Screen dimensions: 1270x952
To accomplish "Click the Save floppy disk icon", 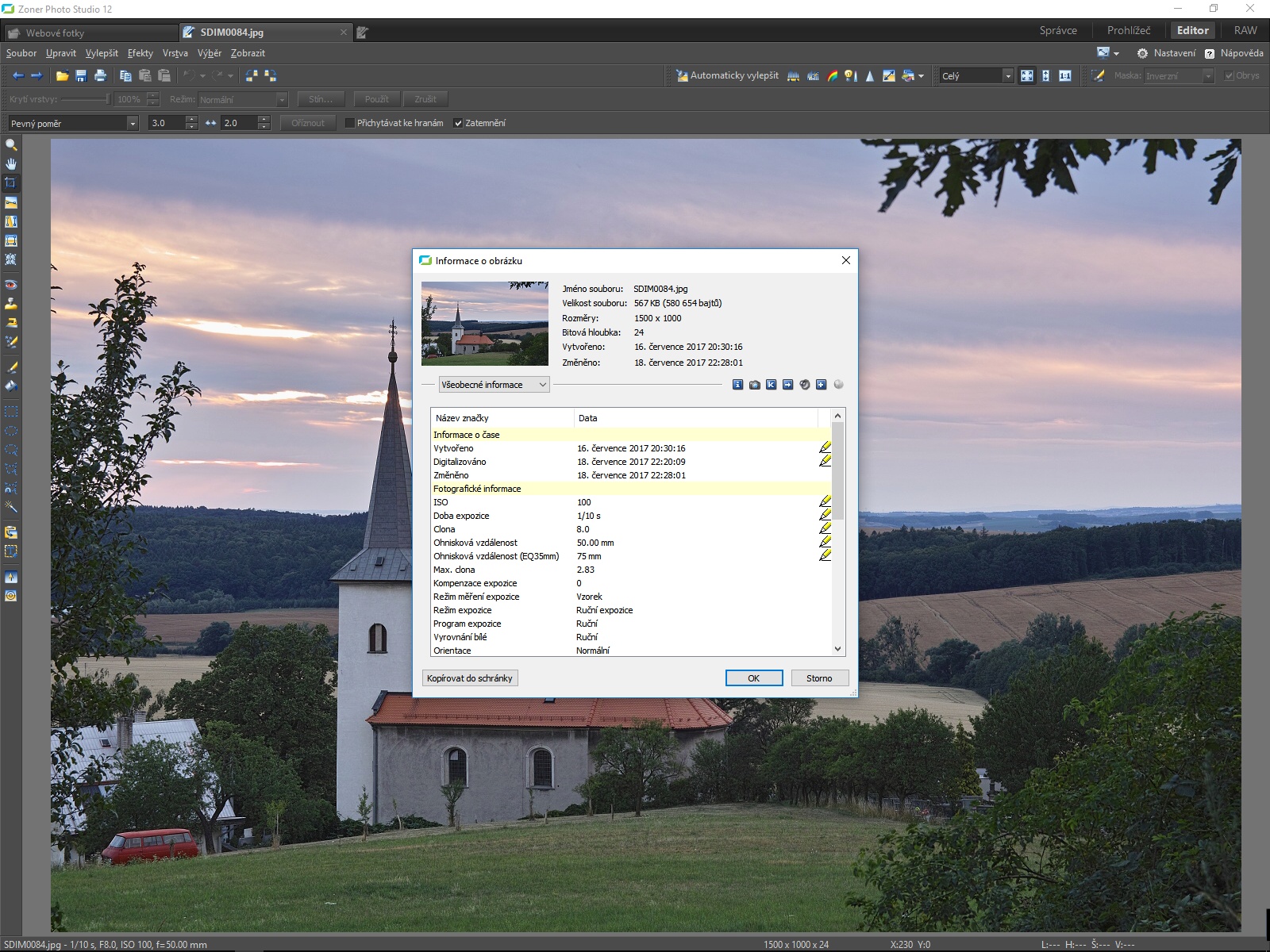I will pyautogui.click(x=81, y=76).
